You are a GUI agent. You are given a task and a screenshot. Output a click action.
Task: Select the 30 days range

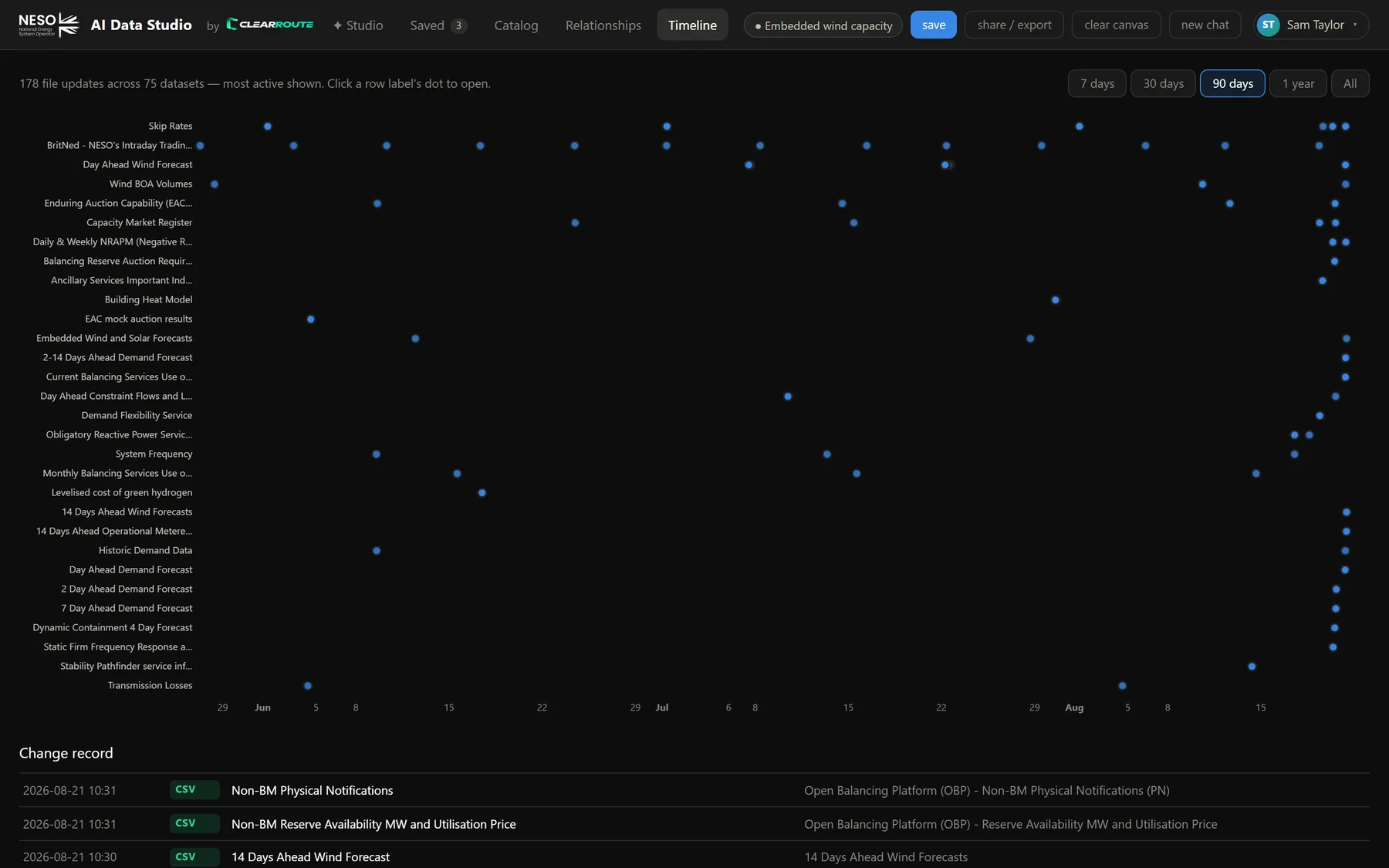(x=1163, y=83)
